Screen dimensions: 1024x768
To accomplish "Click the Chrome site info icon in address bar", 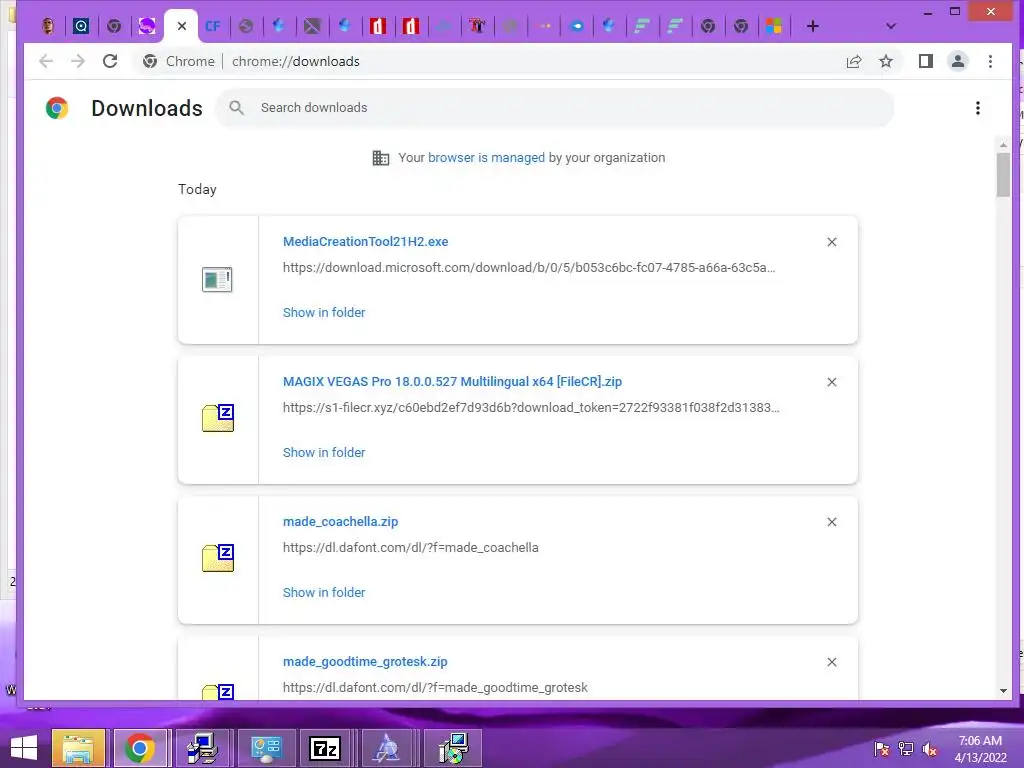I will [x=150, y=61].
